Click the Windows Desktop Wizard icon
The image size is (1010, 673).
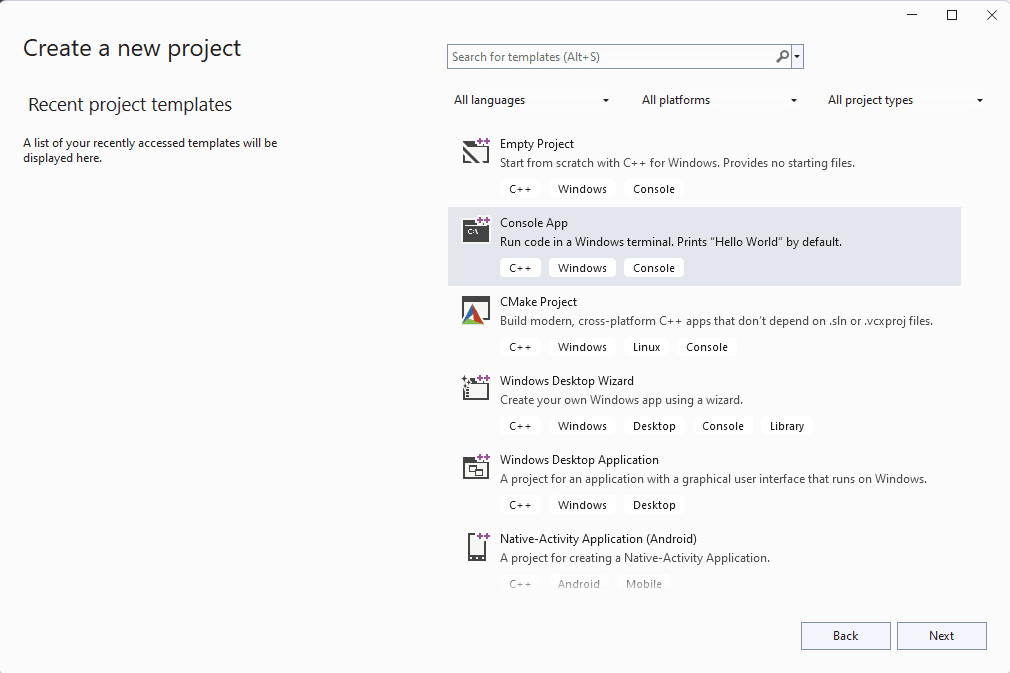click(x=476, y=388)
